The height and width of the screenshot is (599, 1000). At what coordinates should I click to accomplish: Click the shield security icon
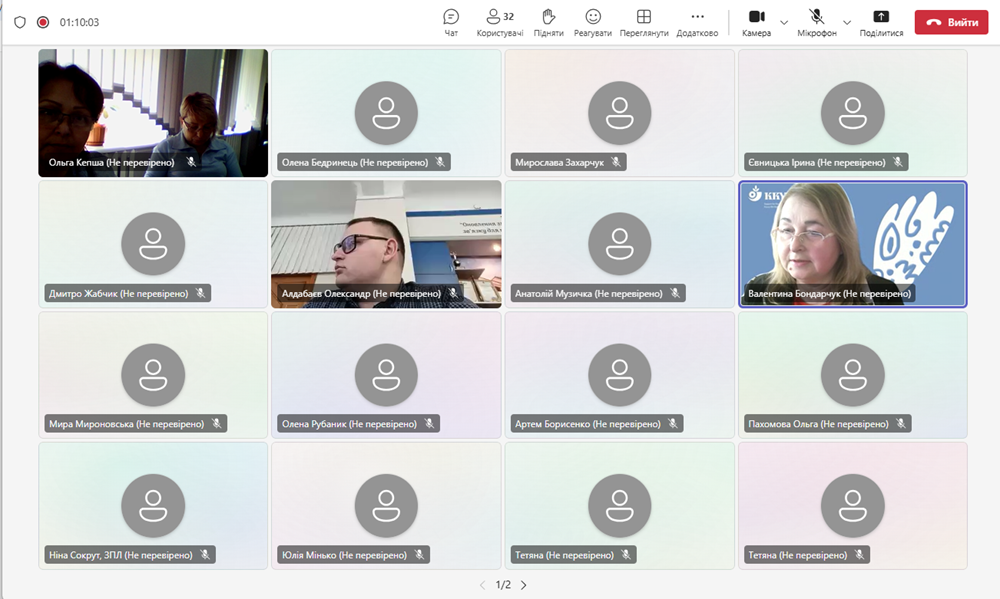coord(20,22)
